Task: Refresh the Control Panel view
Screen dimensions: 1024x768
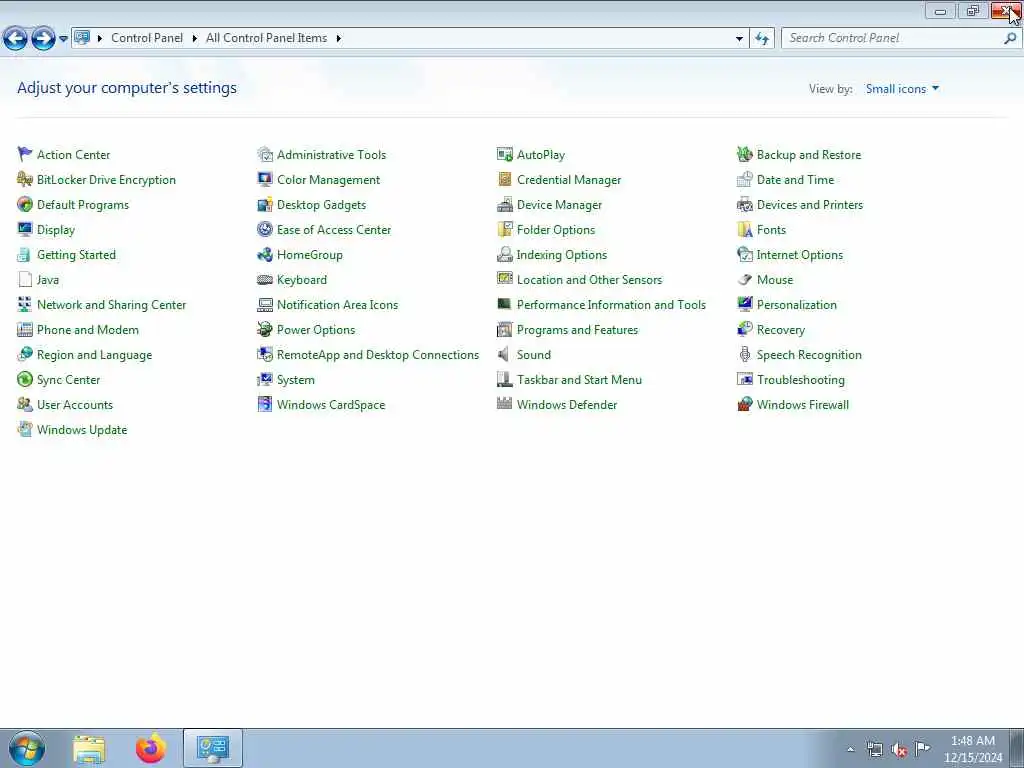Action: point(762,39)
